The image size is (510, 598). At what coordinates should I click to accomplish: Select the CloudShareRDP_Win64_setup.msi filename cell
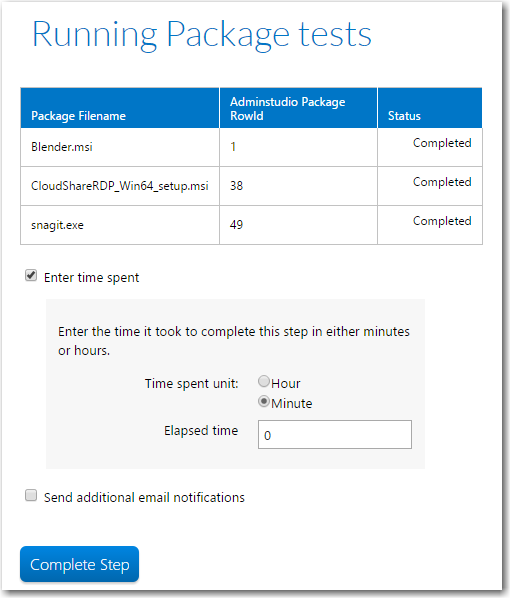tap(120, 186)
